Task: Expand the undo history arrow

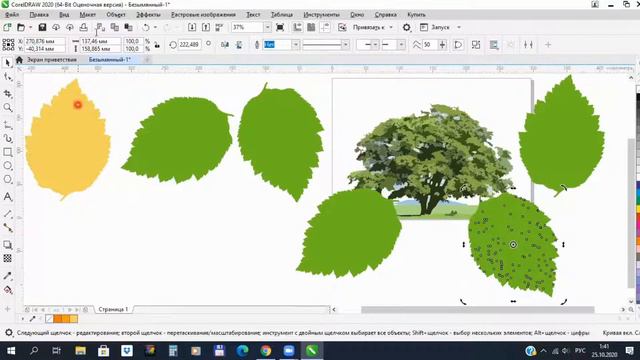Action: 156,27
